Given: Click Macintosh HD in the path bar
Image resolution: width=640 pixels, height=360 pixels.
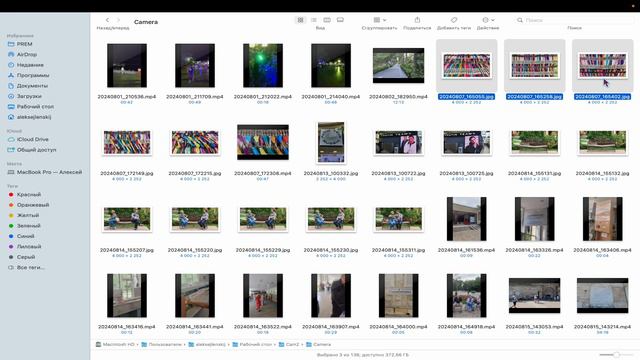Looking at the screenshot, I should 115,344.
